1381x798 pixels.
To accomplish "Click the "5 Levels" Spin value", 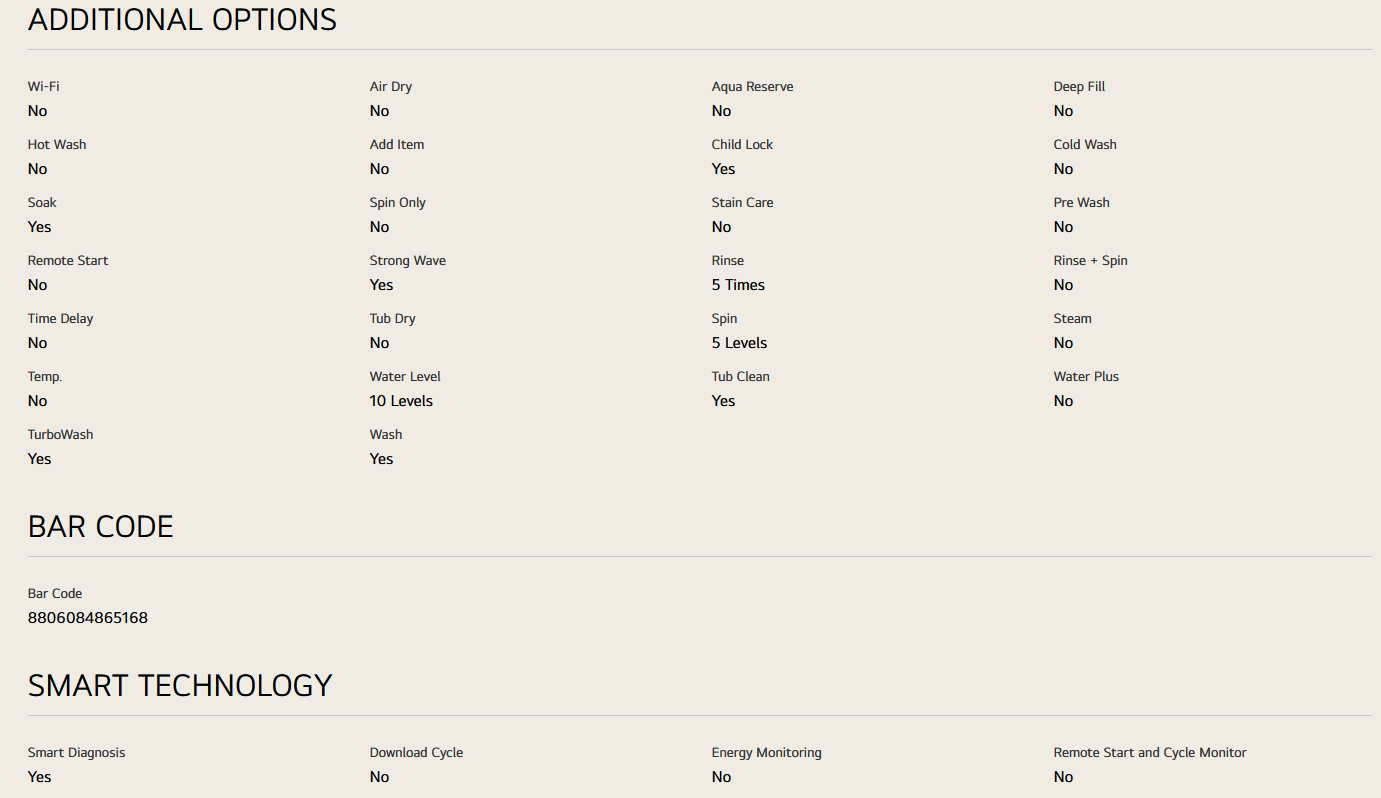I will point(739,343).
